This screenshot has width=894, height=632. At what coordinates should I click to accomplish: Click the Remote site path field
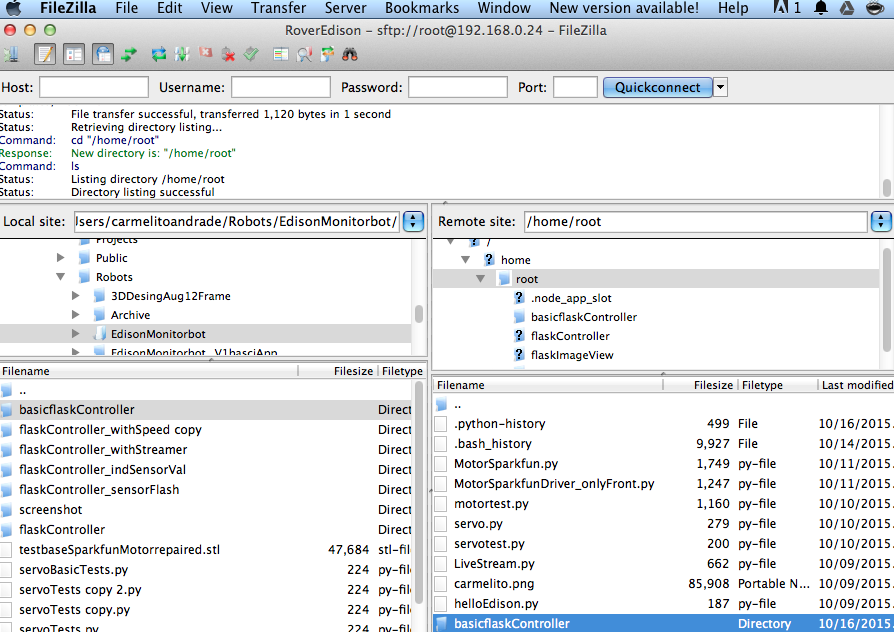tap(696, 221)
